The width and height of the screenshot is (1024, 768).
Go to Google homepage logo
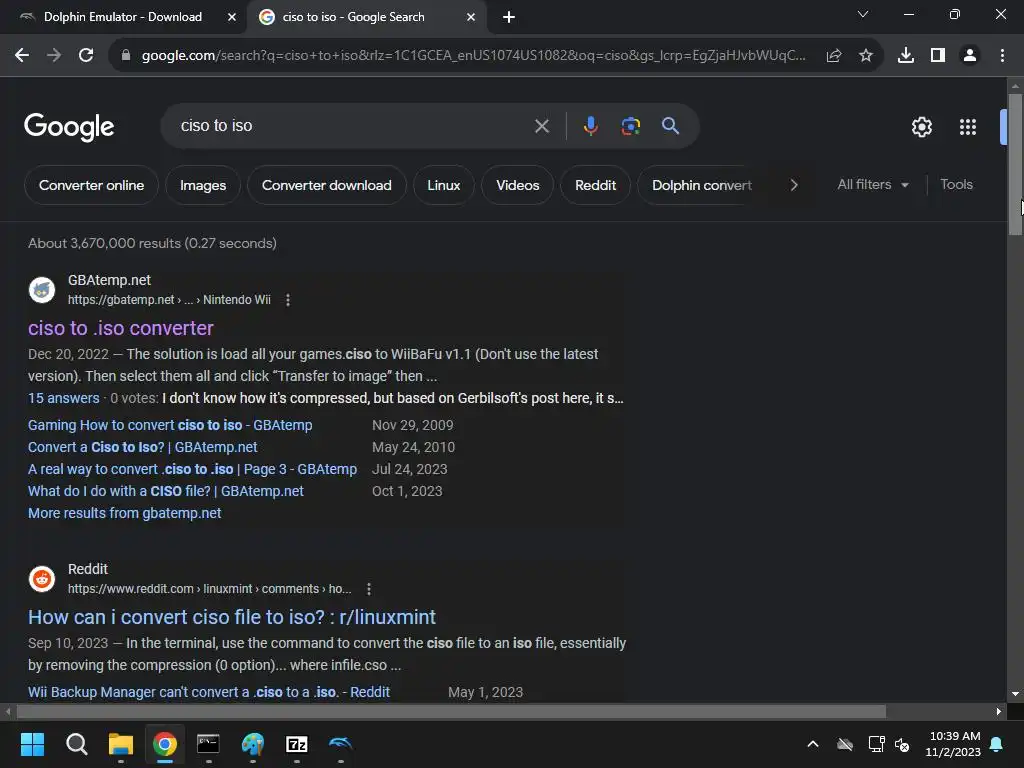(69, 127)
